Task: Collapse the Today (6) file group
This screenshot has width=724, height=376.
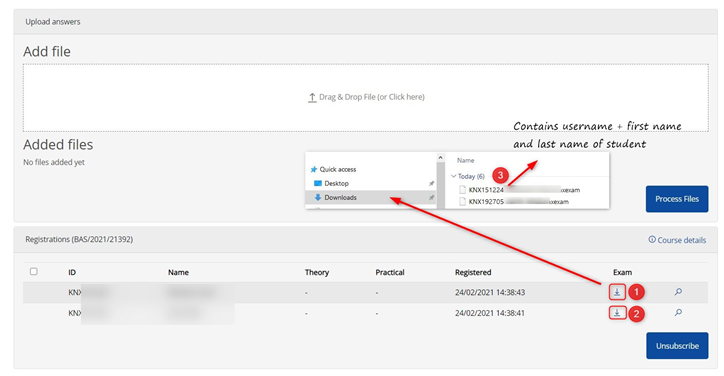Action: [x=453, y=176]
